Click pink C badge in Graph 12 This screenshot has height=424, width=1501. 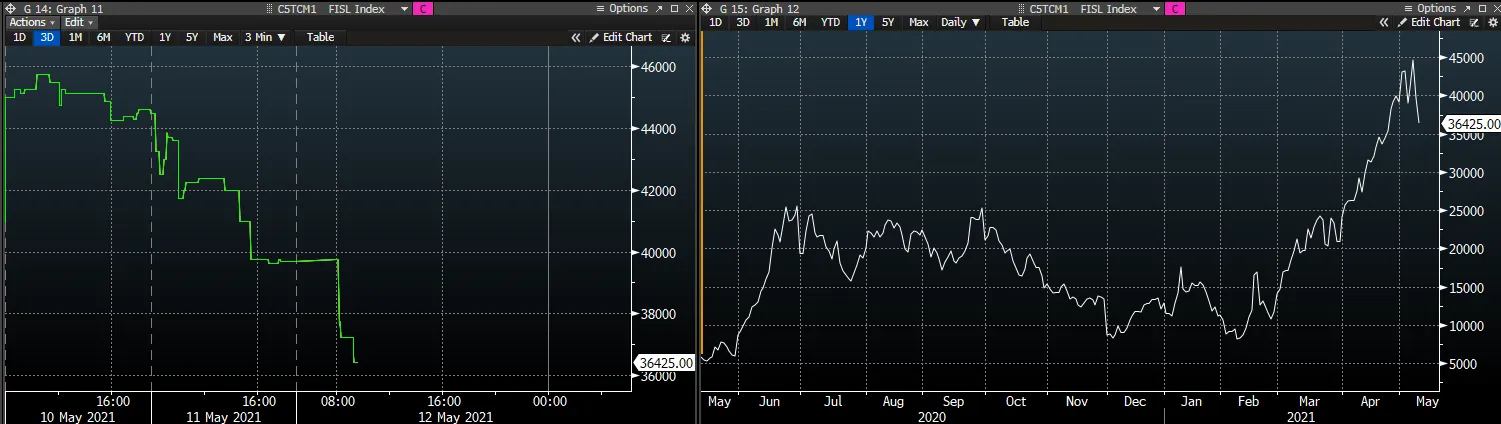click(1175, 8)
